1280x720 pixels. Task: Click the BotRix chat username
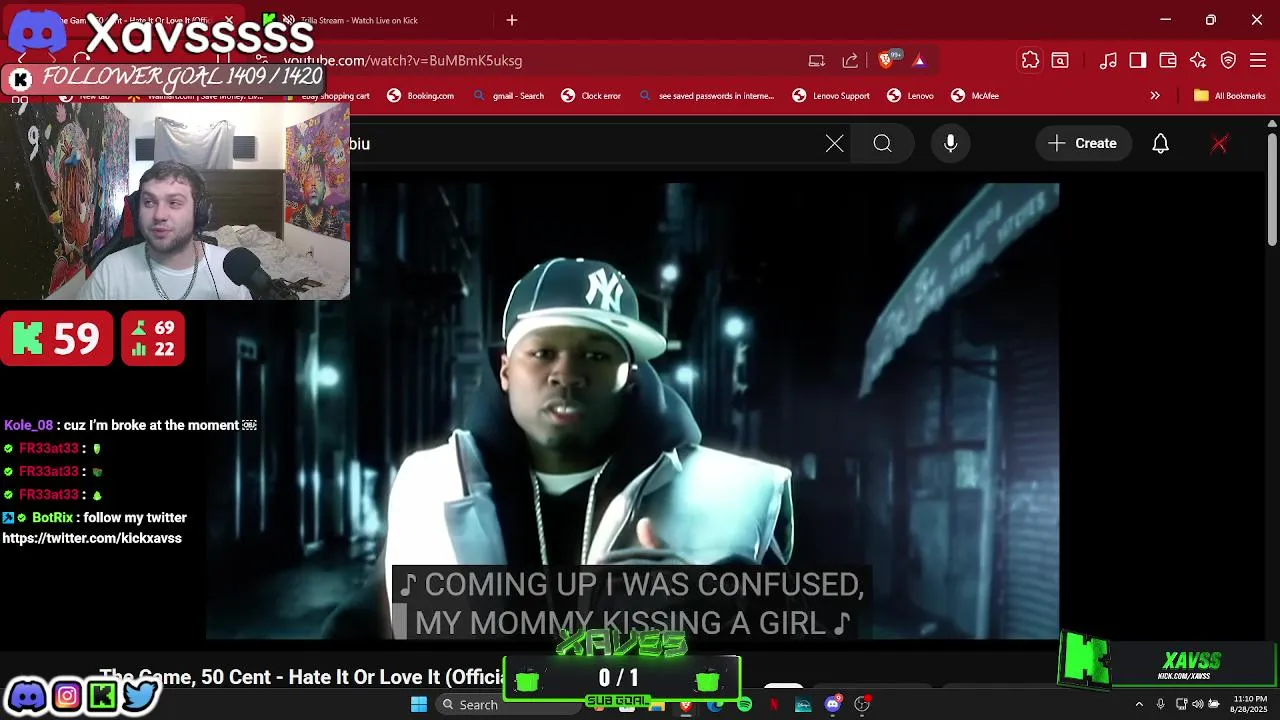tap(52, 517)
